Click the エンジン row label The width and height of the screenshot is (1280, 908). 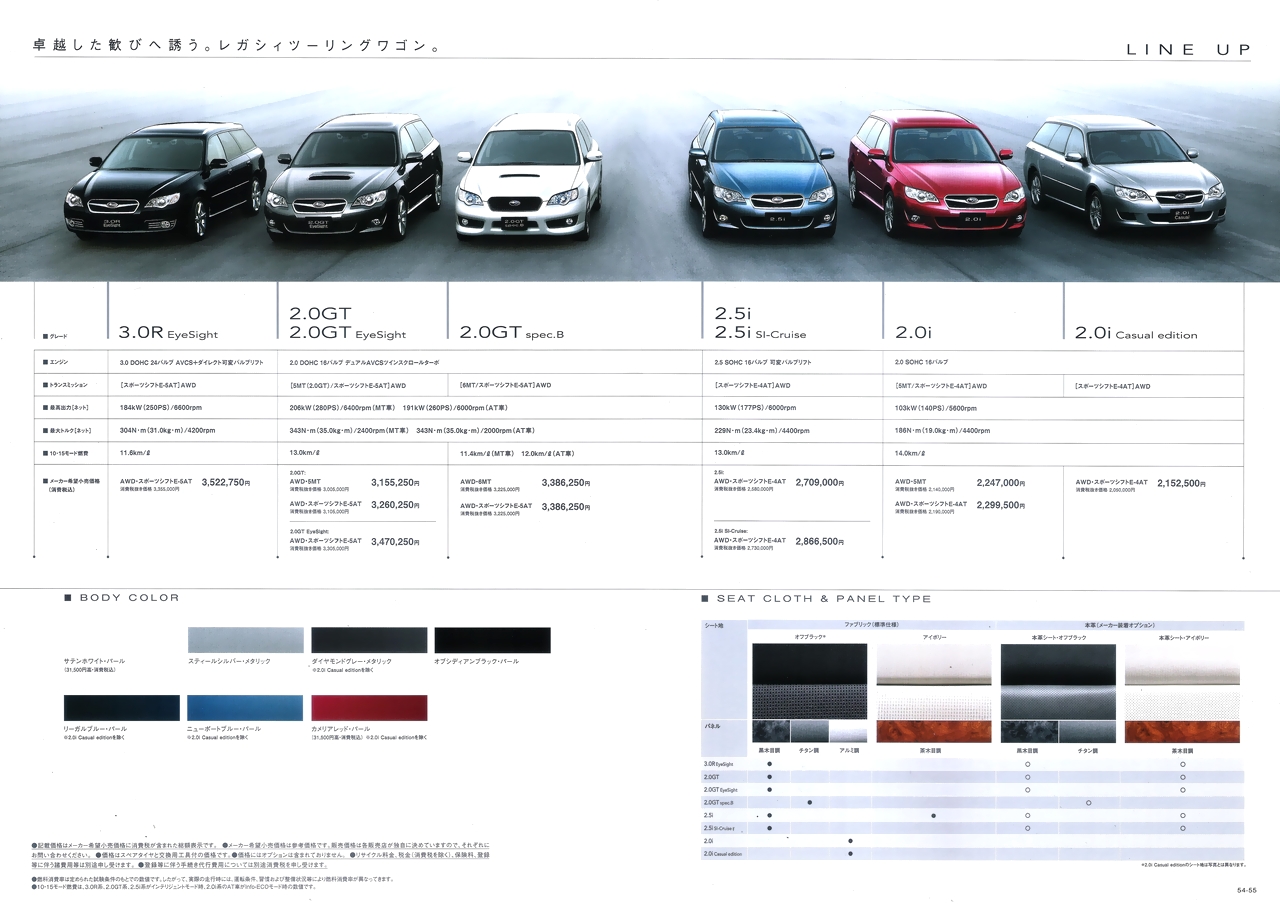pyautogui.click(x=58, y=362)
